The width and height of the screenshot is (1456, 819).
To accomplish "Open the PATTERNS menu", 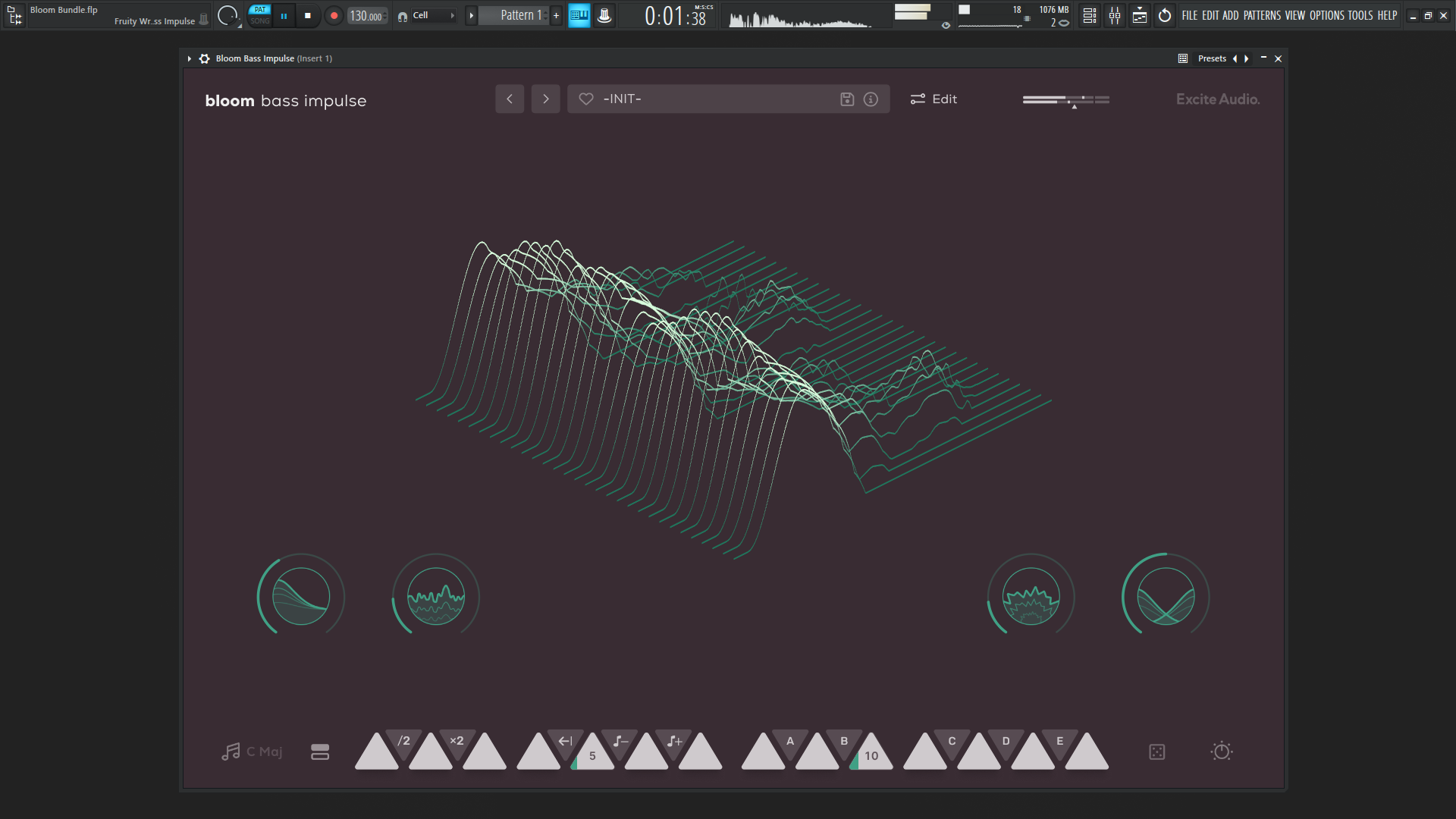I will pos(1262,15).
